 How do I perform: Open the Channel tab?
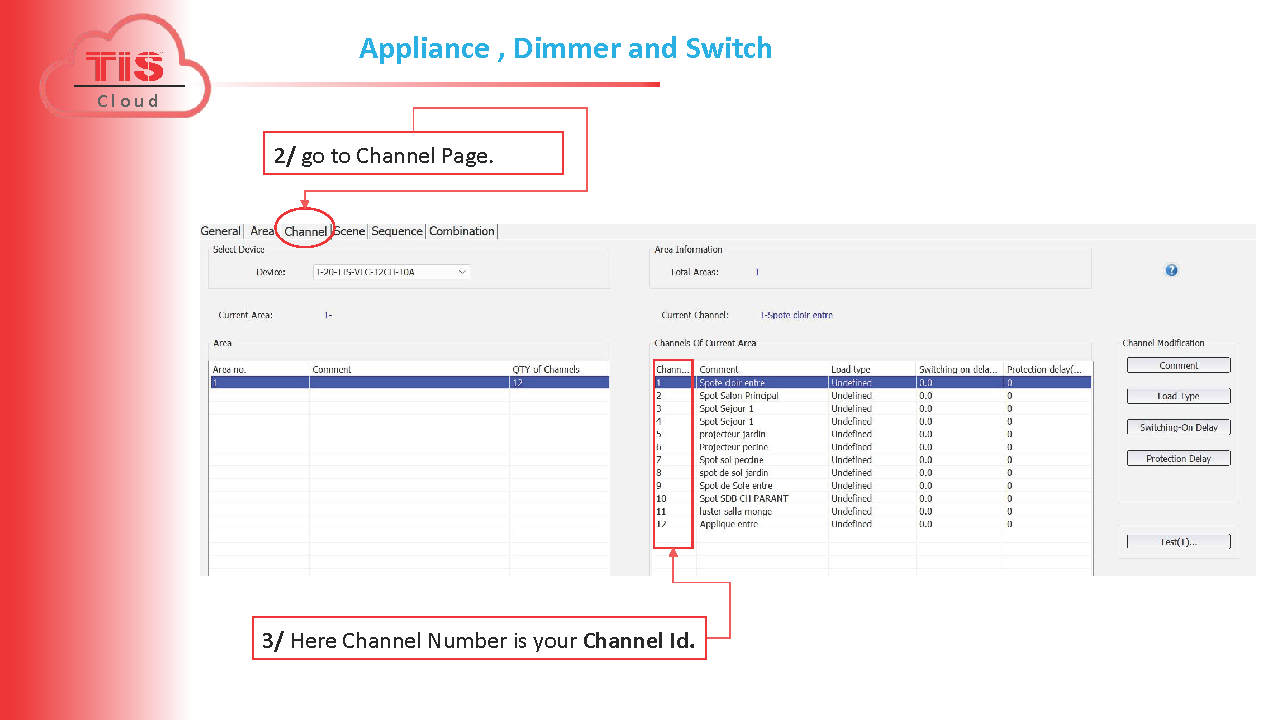click(x=305, y=231)
